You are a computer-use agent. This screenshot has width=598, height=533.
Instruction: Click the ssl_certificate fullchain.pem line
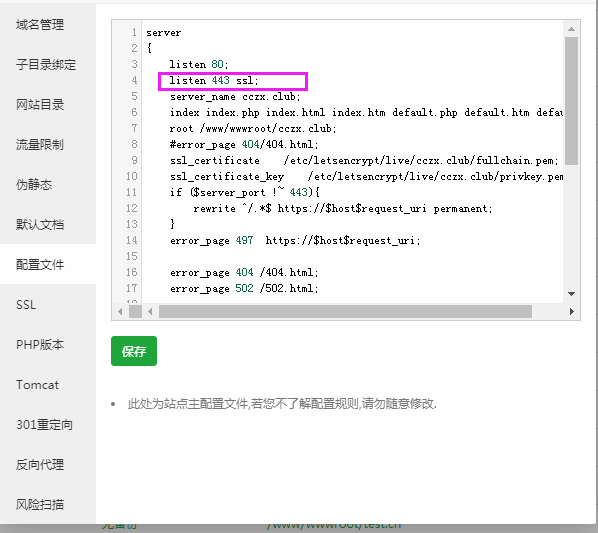[x=364, y=161]
